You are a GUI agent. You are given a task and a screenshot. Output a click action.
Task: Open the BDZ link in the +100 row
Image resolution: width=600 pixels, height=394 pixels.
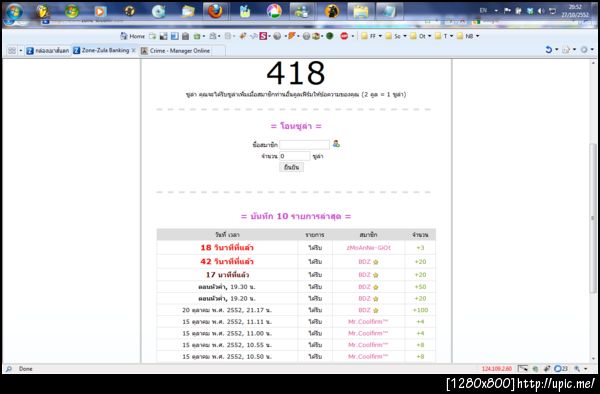(x=365, y=310)
